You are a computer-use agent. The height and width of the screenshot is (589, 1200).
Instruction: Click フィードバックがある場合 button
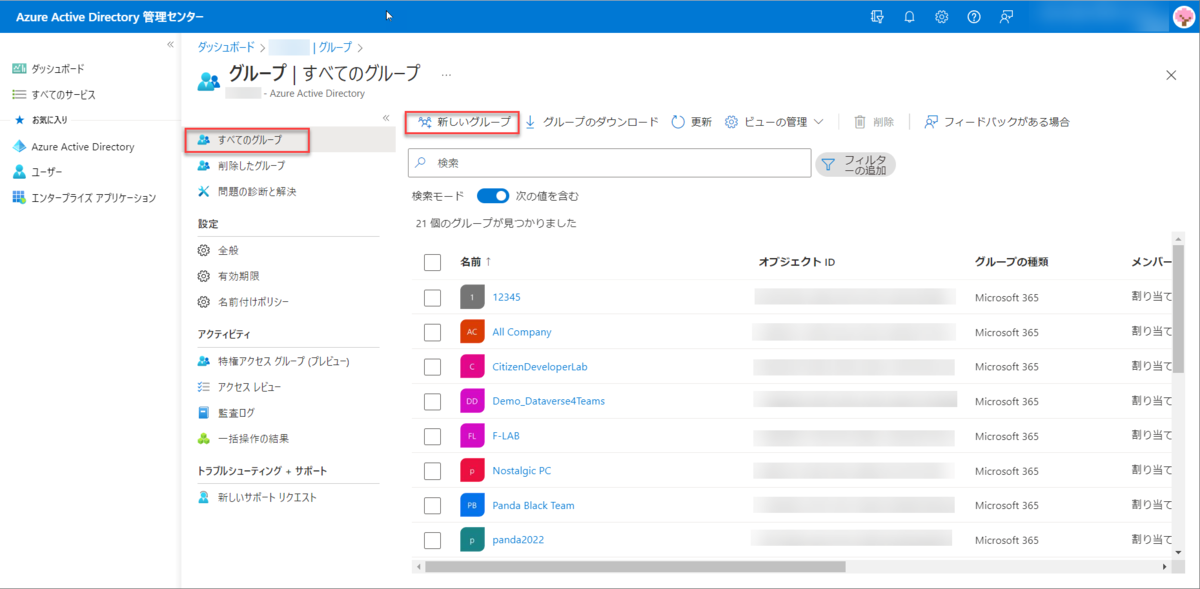click(997, 122)
